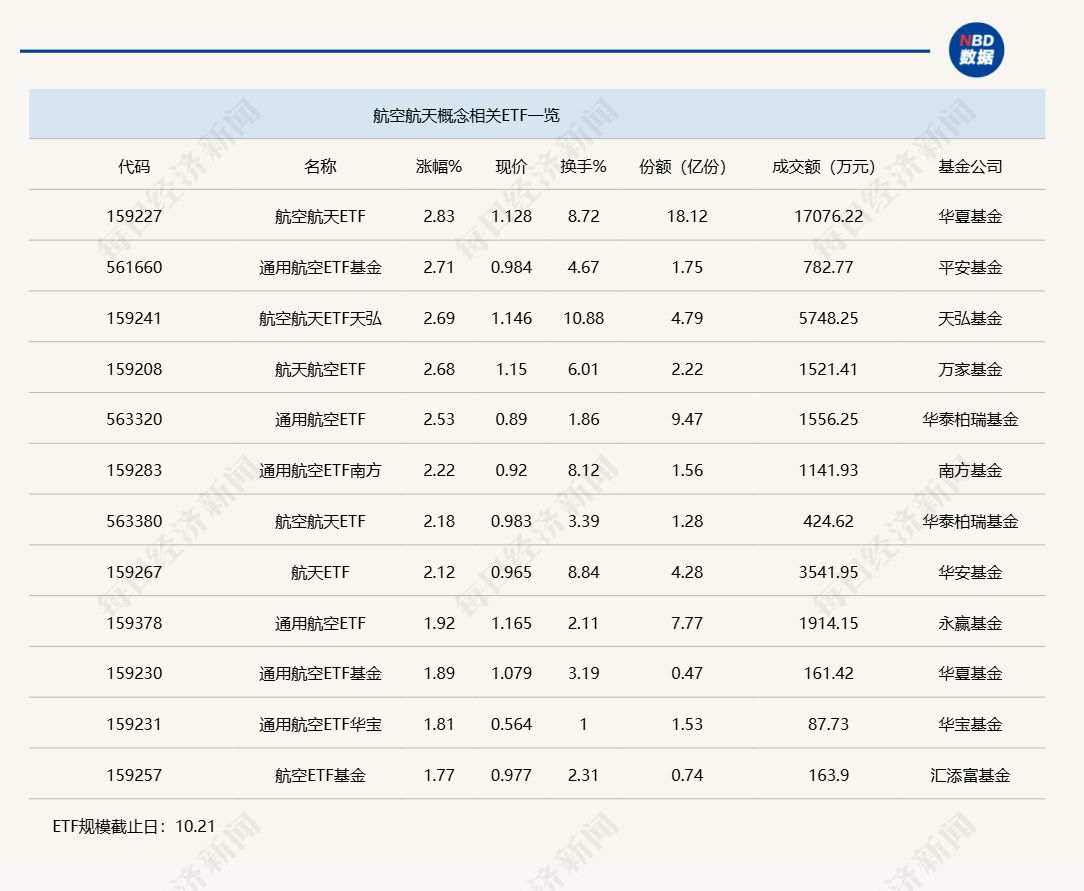Click name 航空航天ETF in row 159227
Screen dimensions: 1084x891
click(320, 216)
